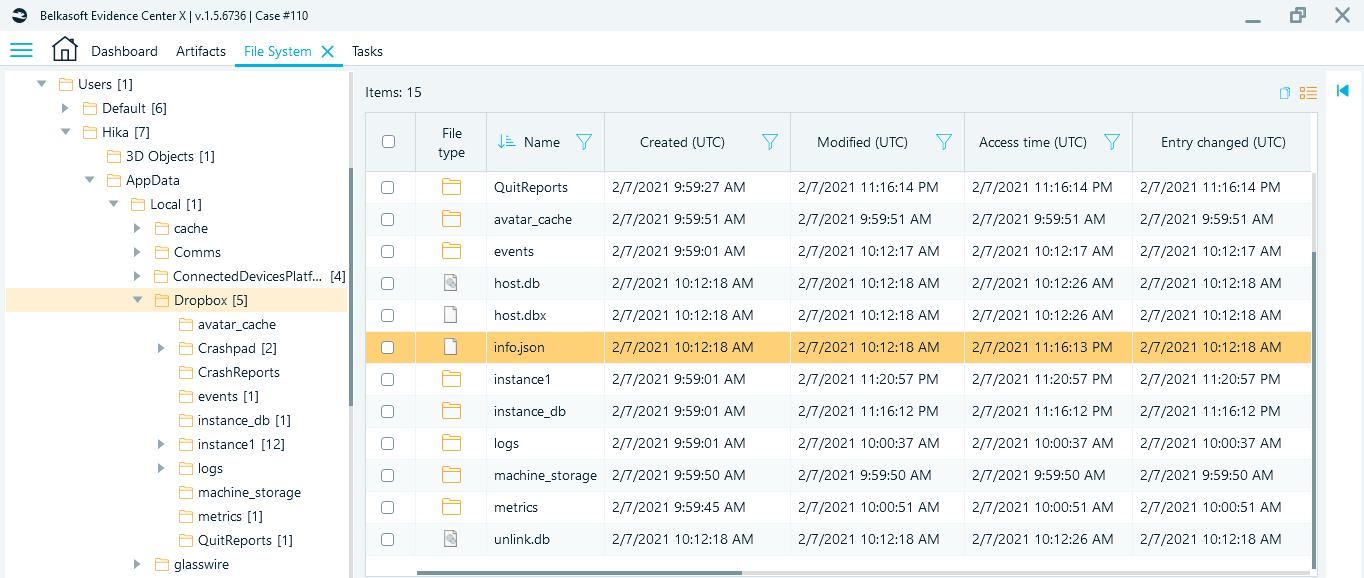Viewport: 1364px width, 578px height.
Task: Sort by Entry changed (UTC) column header
Action: click(1223, 142)
